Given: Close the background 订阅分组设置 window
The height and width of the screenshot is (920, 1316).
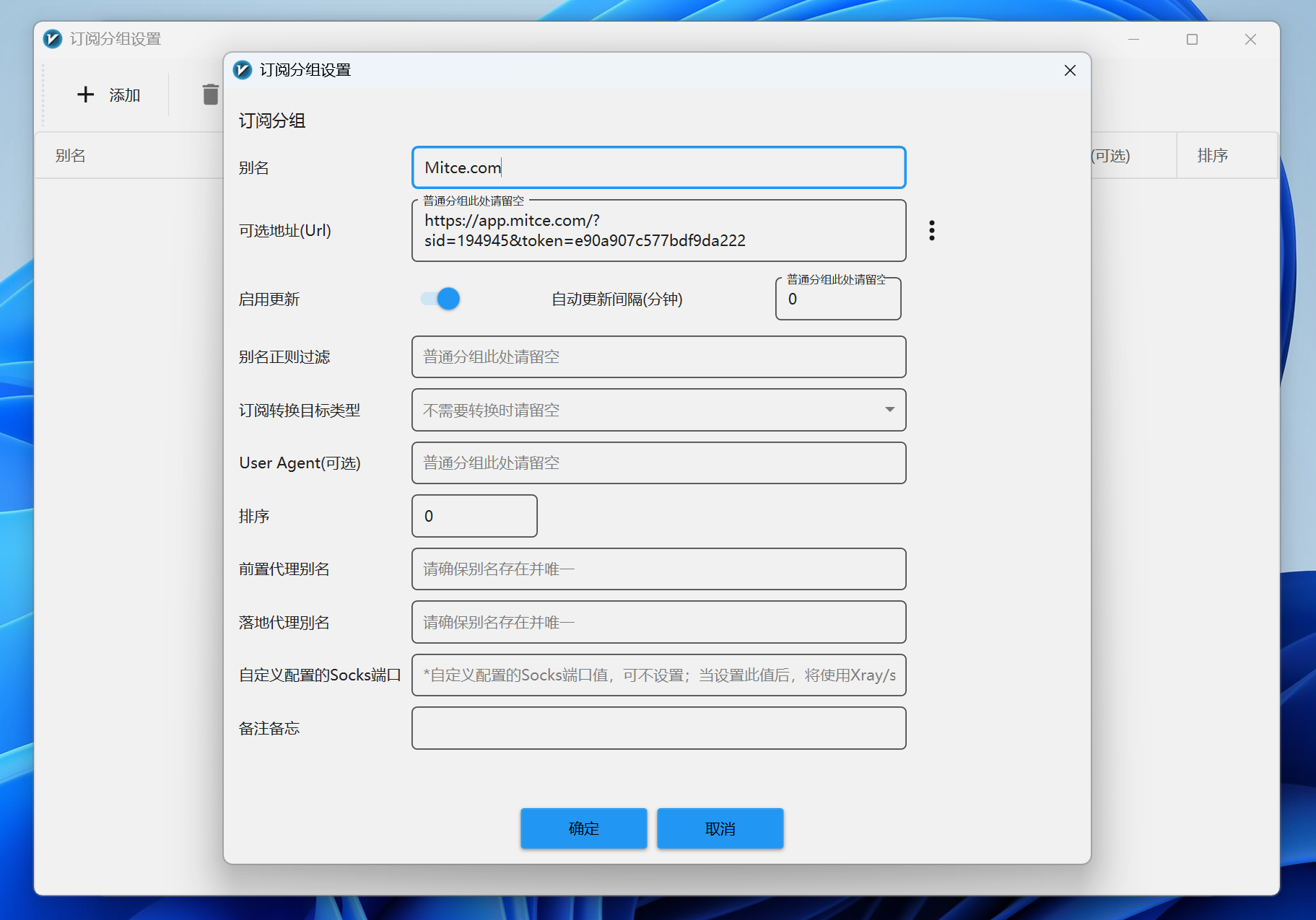Looking at the screenshot, I should tap(1250, 39).
